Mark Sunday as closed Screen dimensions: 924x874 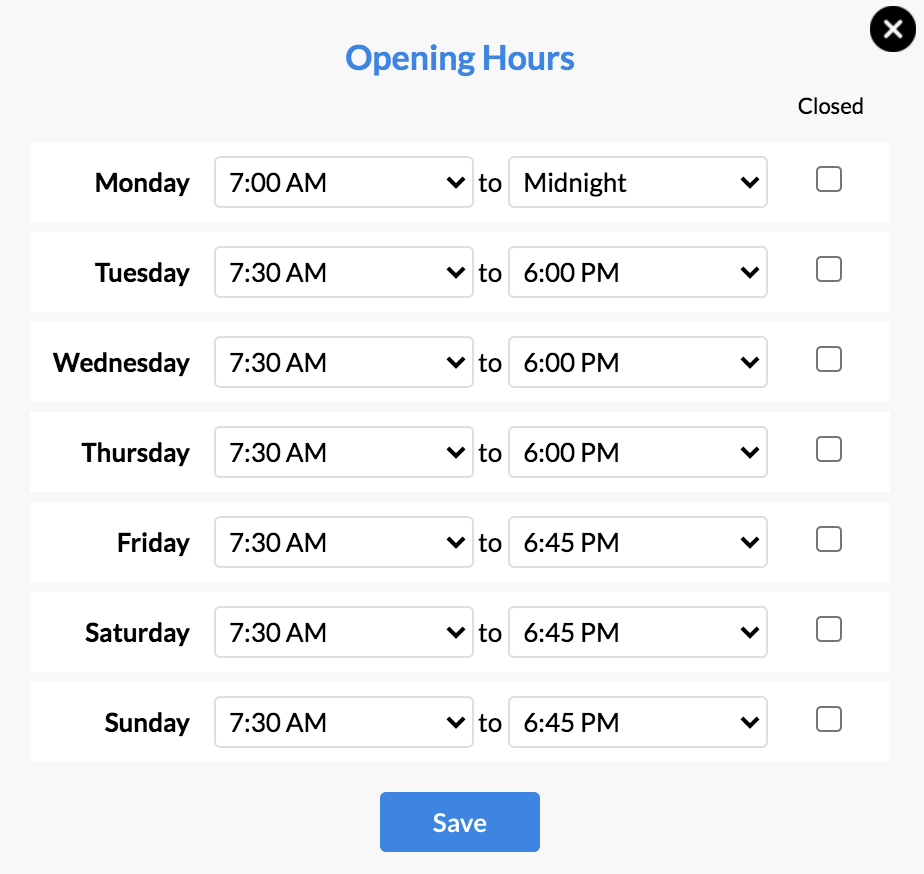(x=829, y=719)
